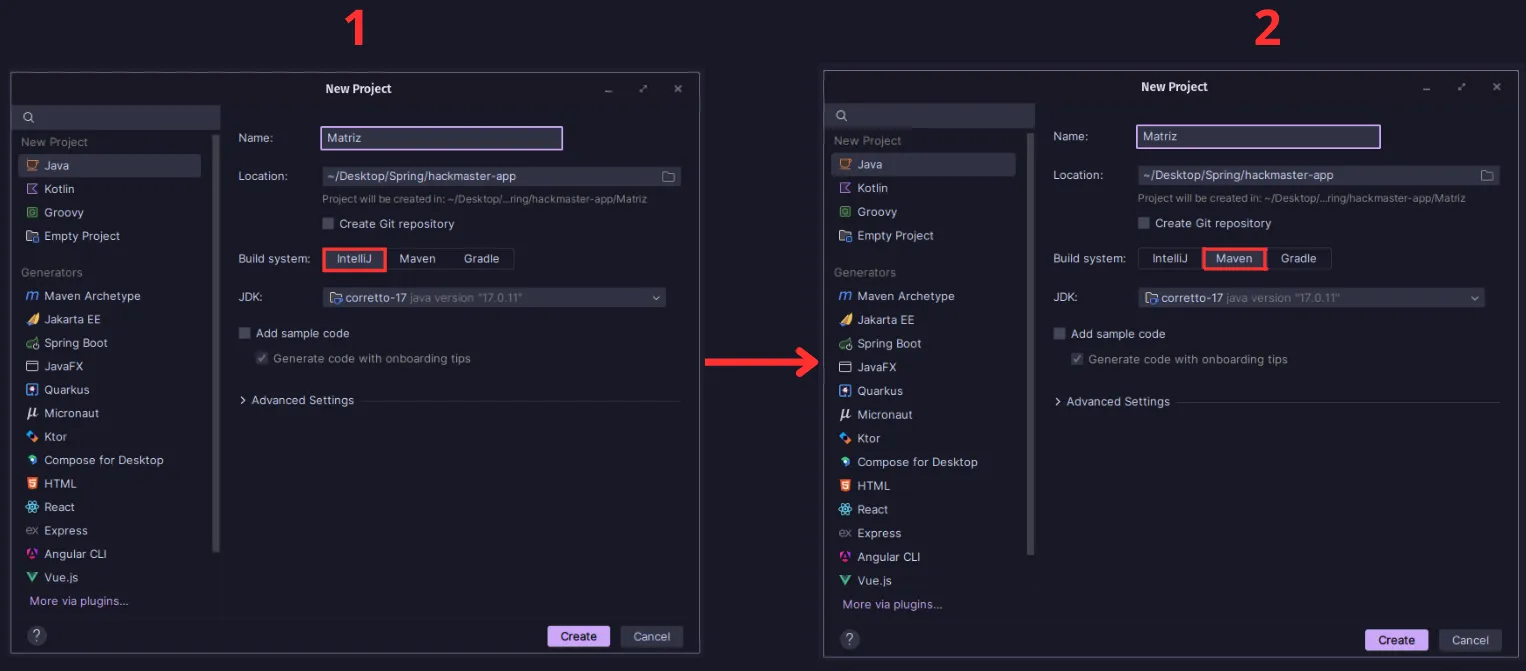Select Kotlin icon in right dialog
This screenshot has width=1526, height=671.
[x=846, y=188]
